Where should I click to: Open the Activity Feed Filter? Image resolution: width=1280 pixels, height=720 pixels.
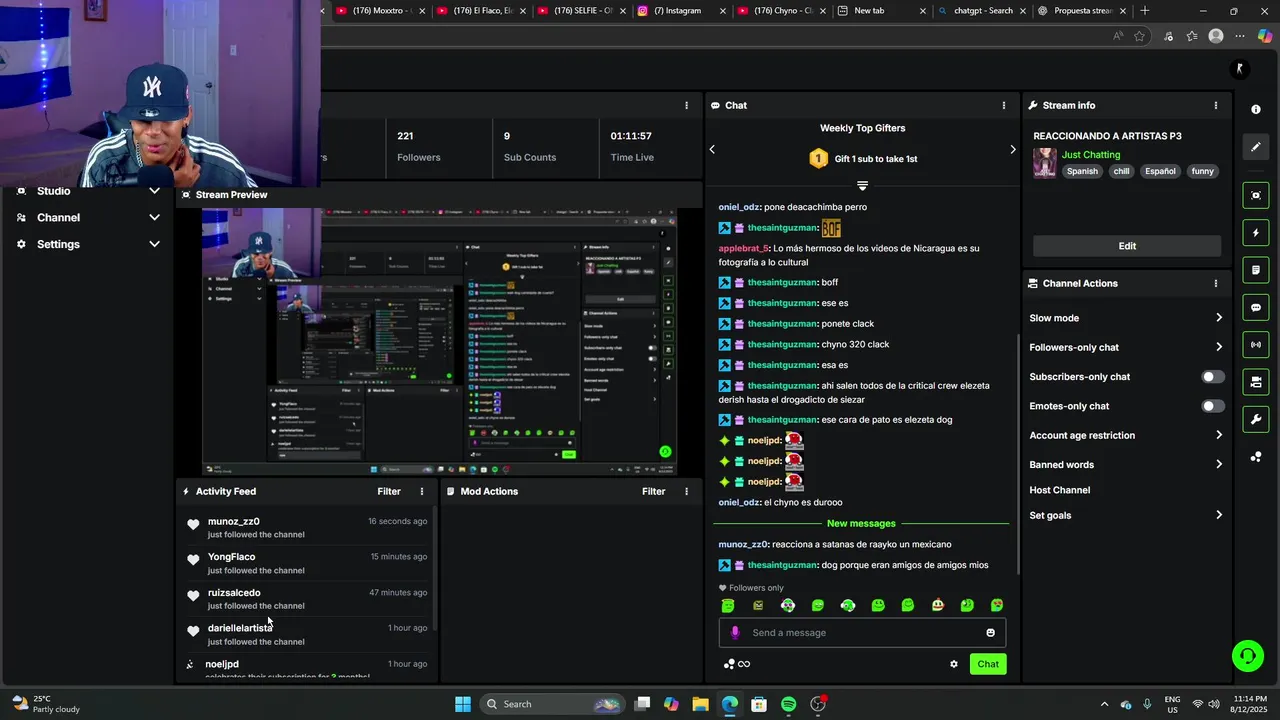point(389,491)
